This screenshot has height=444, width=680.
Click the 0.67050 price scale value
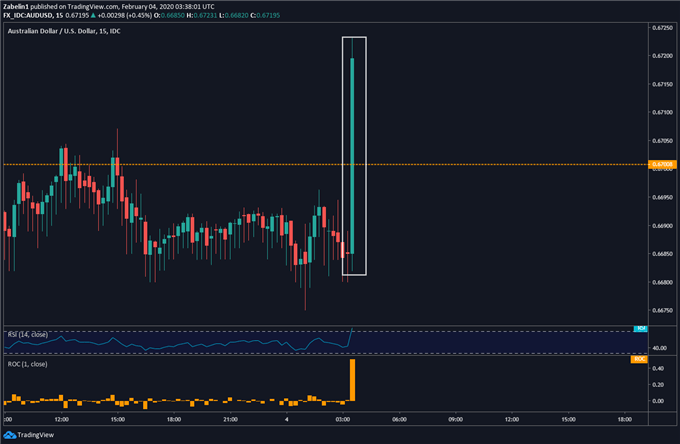click(x=662, y=141)
